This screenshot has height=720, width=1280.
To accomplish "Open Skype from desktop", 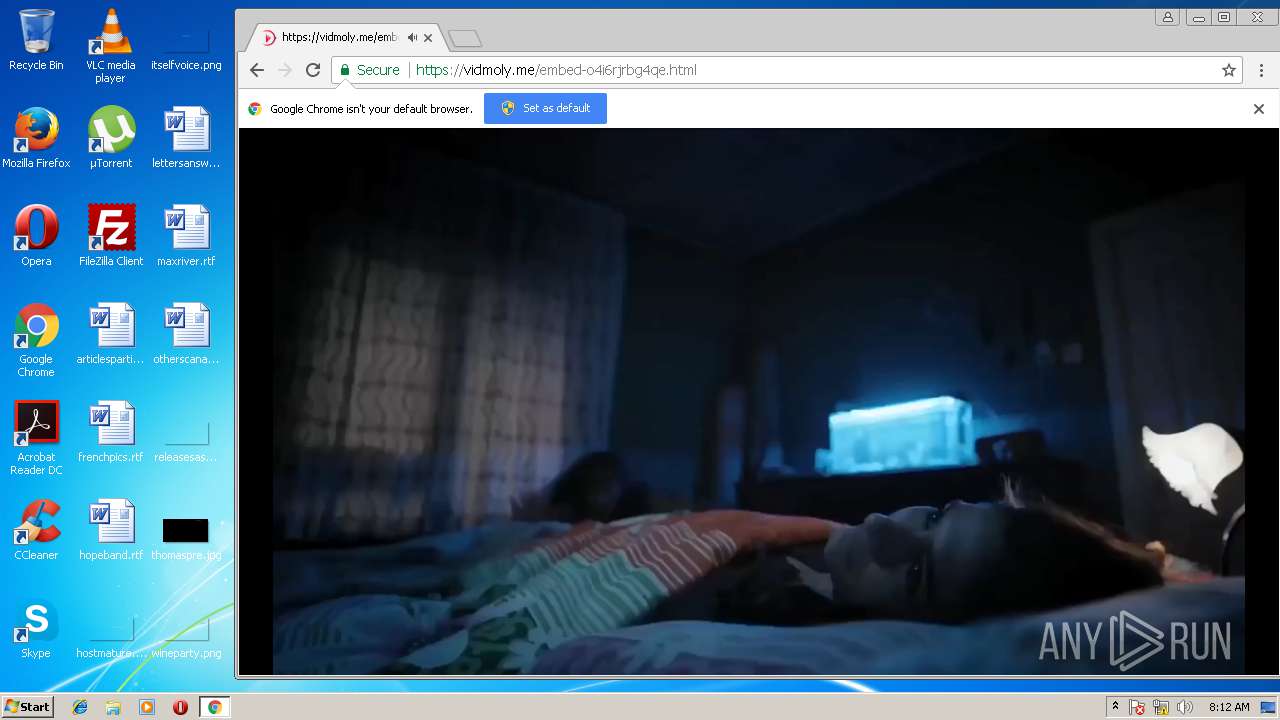I will point(36,628).
